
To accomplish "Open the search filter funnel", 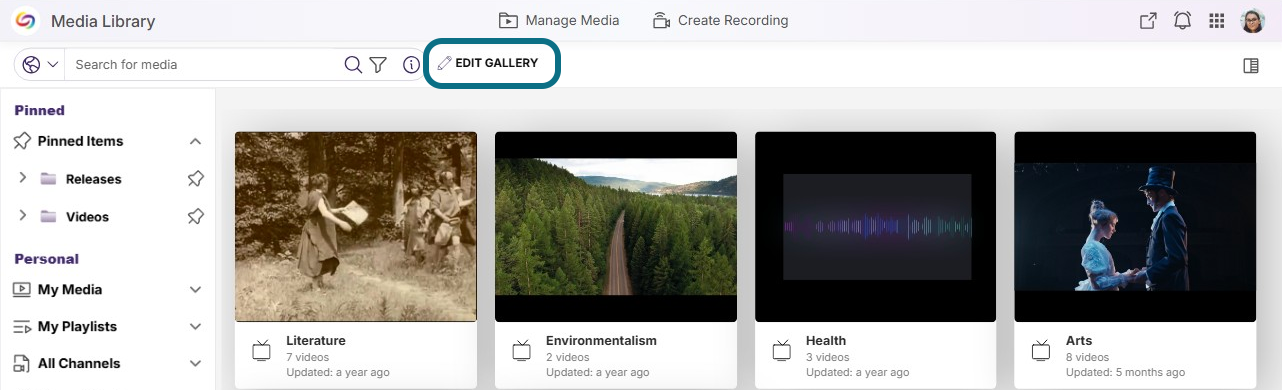I will (378, 64).
